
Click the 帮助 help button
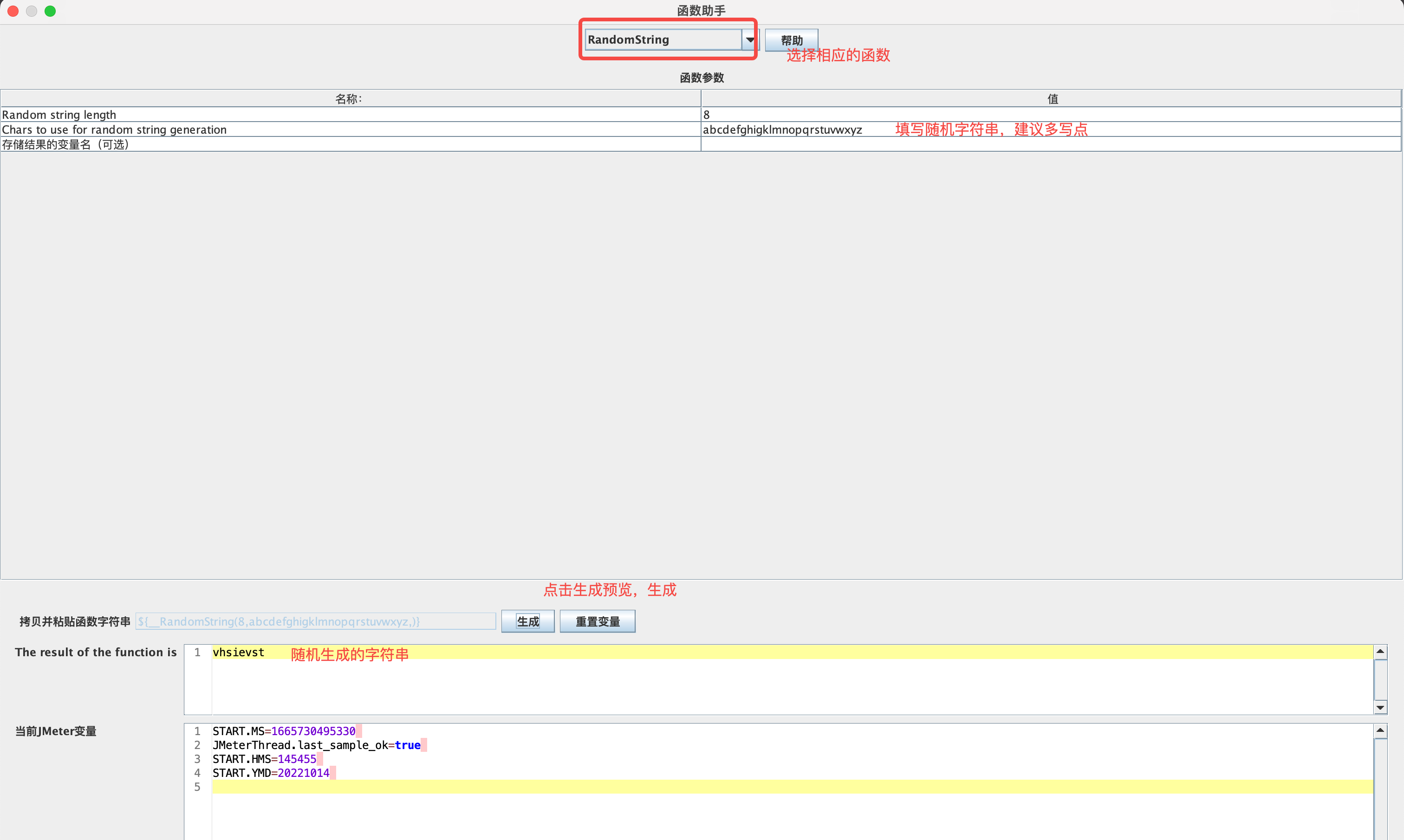coord(792,40)
